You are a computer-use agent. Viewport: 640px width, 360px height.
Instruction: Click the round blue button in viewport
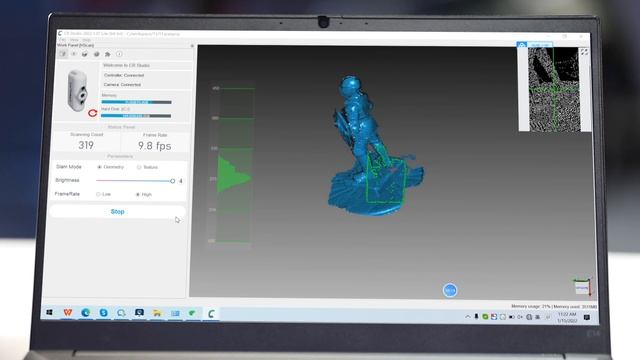450,290
